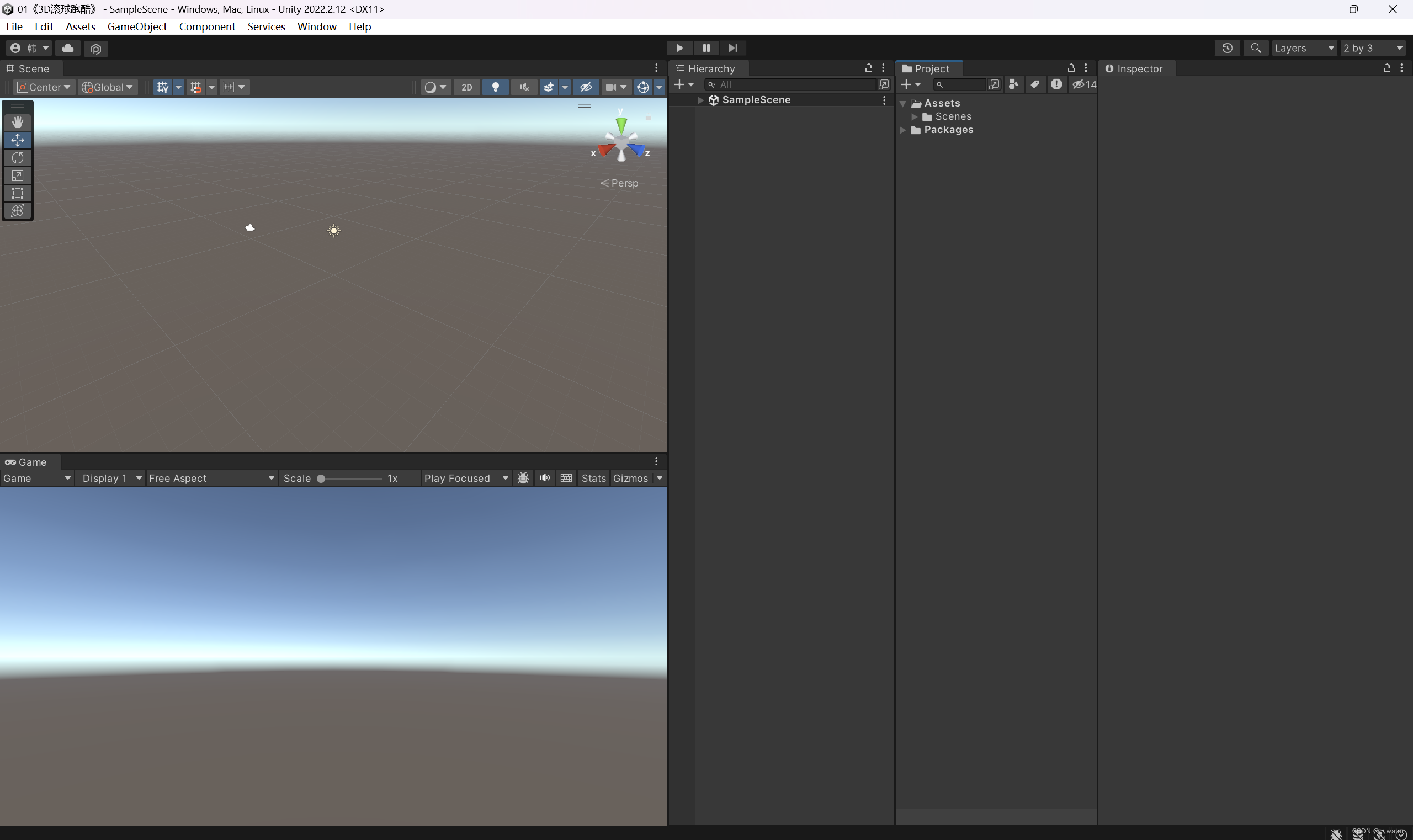
Task: Click the Hierarchy search field
Action: point(793,85)
